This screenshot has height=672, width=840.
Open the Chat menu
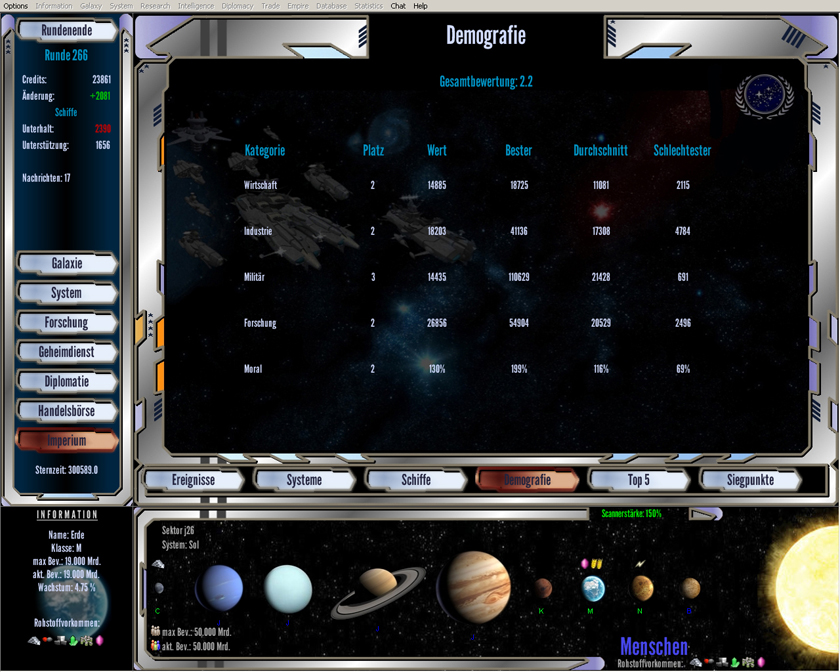click(398, 6)
